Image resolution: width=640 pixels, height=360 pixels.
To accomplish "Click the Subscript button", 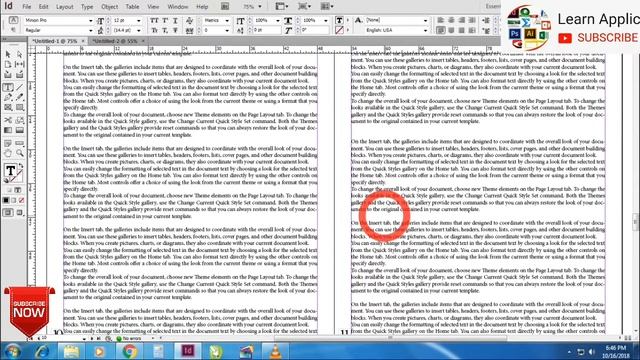I will [x=165, y=31].
